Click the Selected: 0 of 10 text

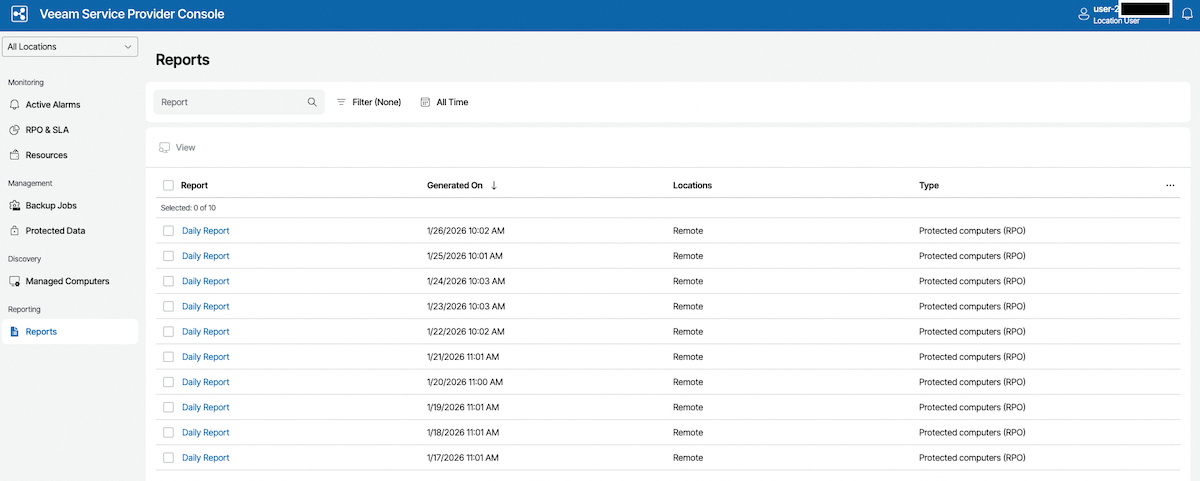pos(188,208)
